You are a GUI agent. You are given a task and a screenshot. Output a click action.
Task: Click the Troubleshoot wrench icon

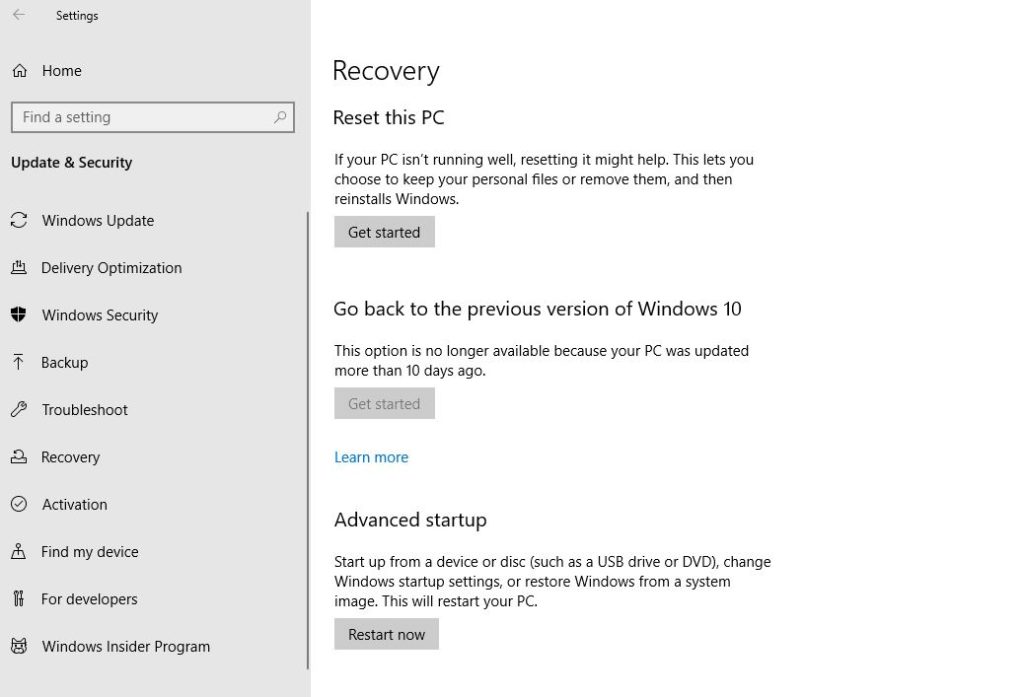[19, 410]
